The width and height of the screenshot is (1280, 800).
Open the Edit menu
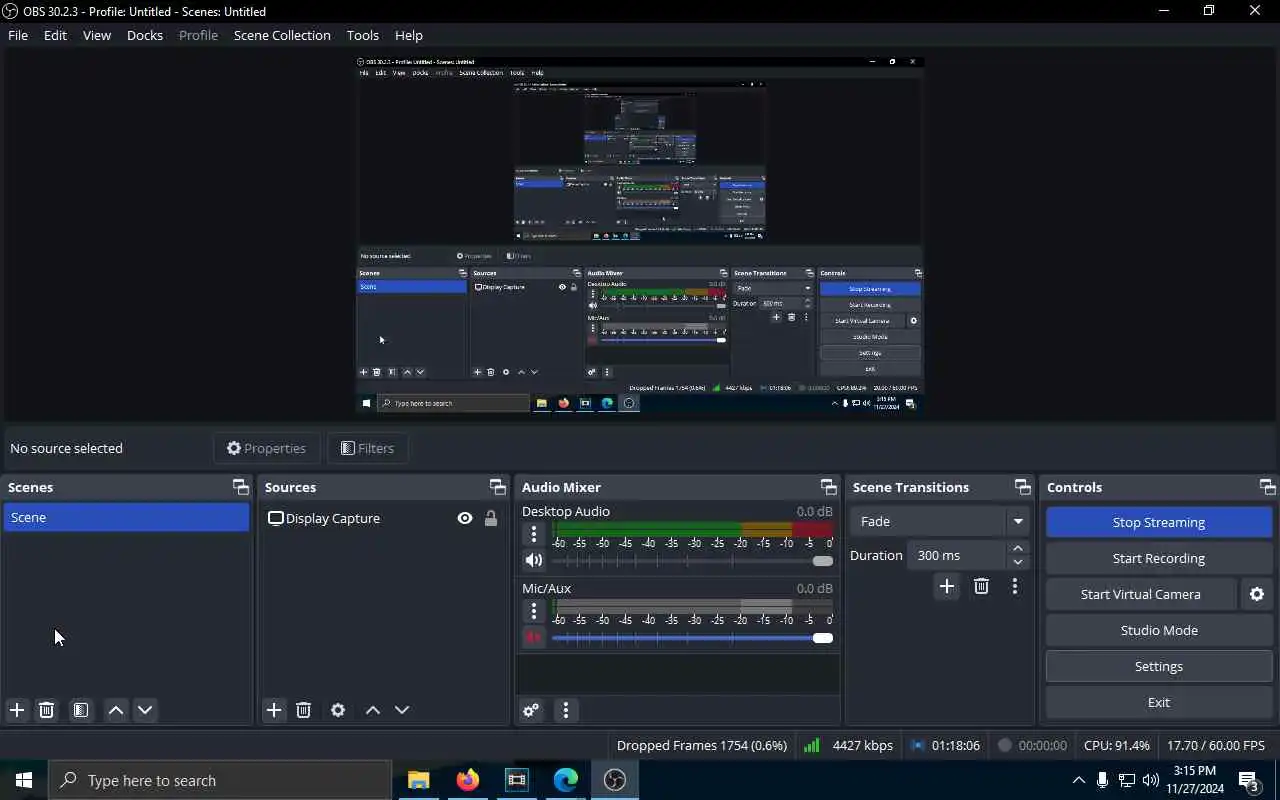(55, 35)
